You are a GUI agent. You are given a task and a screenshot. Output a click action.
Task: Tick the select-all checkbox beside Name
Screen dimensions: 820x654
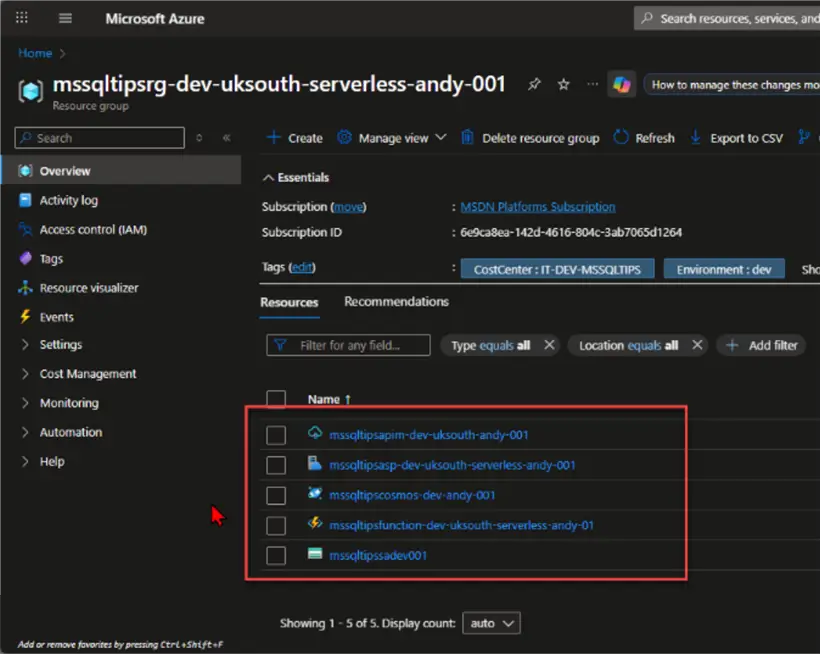tap(276, 399)
